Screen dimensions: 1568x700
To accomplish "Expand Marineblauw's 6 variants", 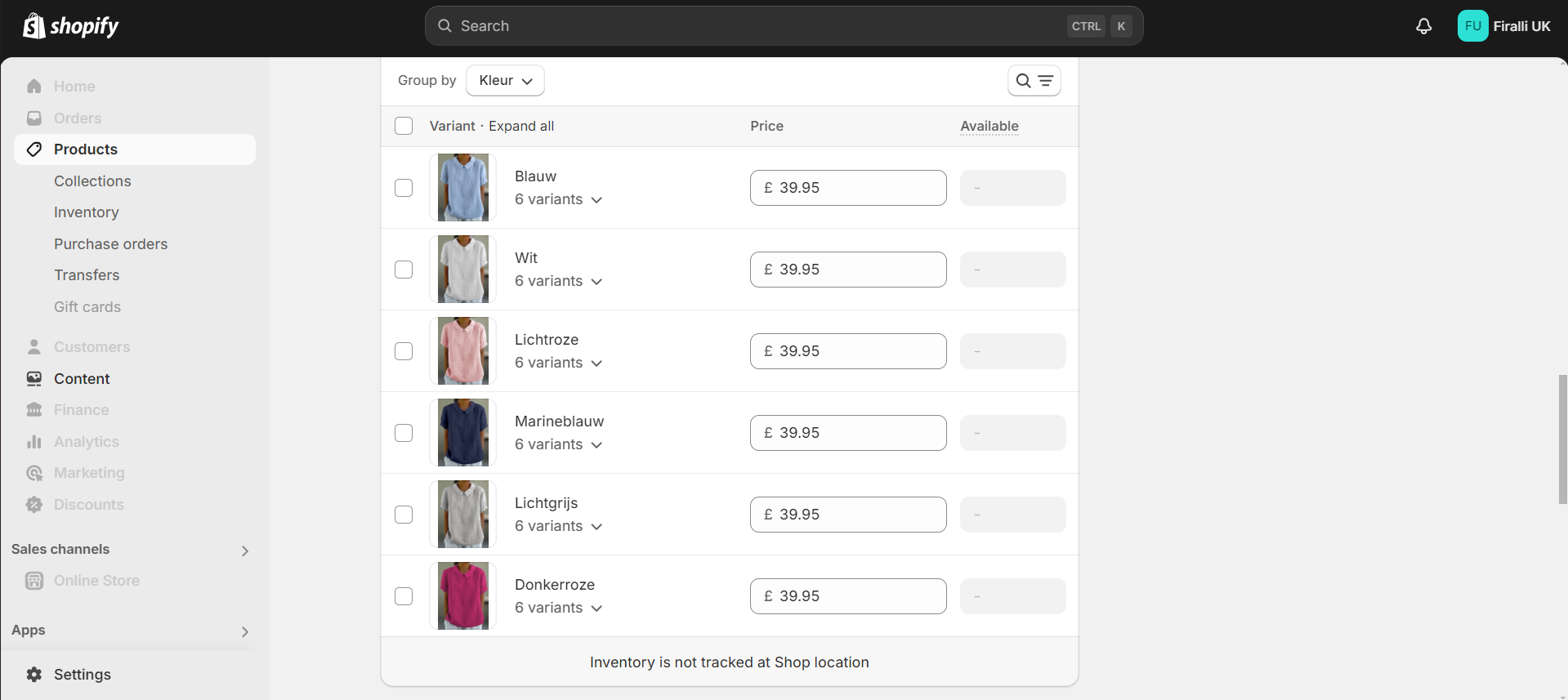I will (x=559, y=444).
